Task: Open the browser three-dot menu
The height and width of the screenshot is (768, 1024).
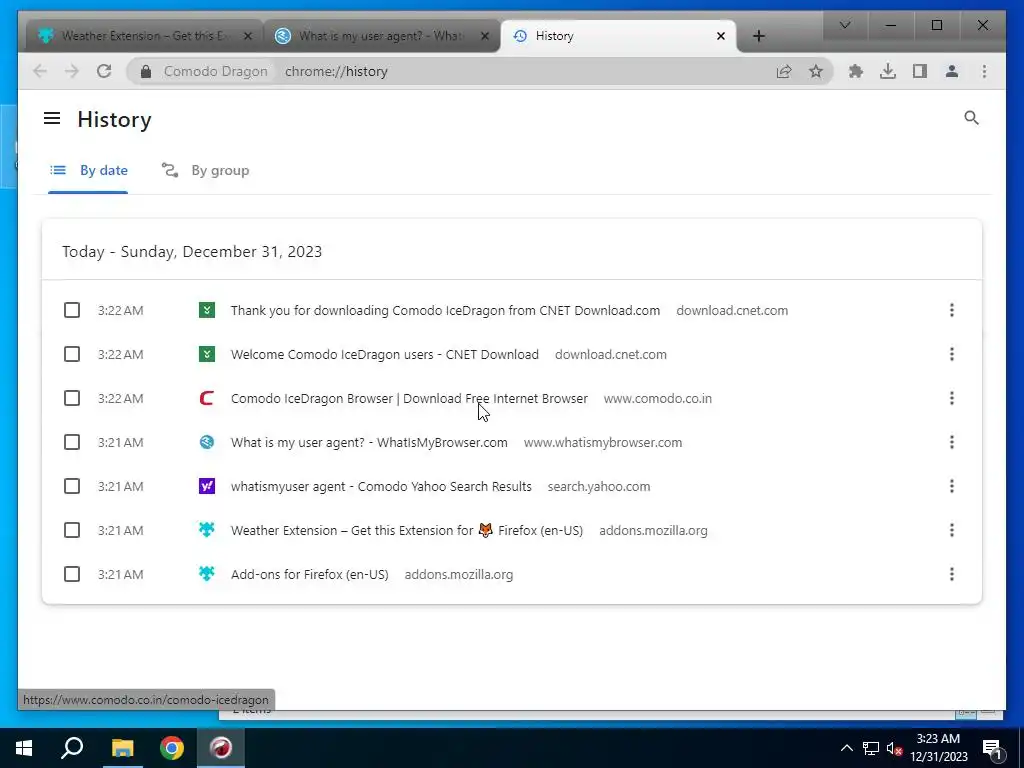Action: point(984,71)
